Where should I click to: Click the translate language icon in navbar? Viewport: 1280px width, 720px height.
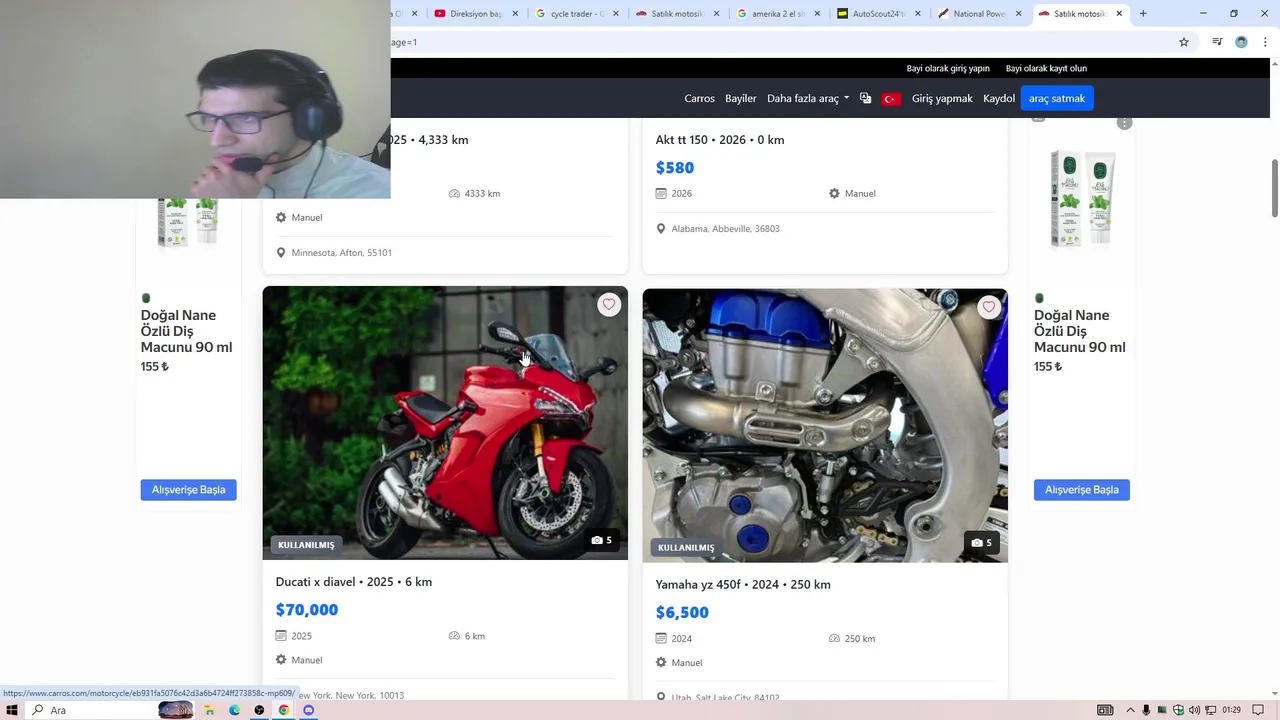pyautogui.click(x=865, y=98)
